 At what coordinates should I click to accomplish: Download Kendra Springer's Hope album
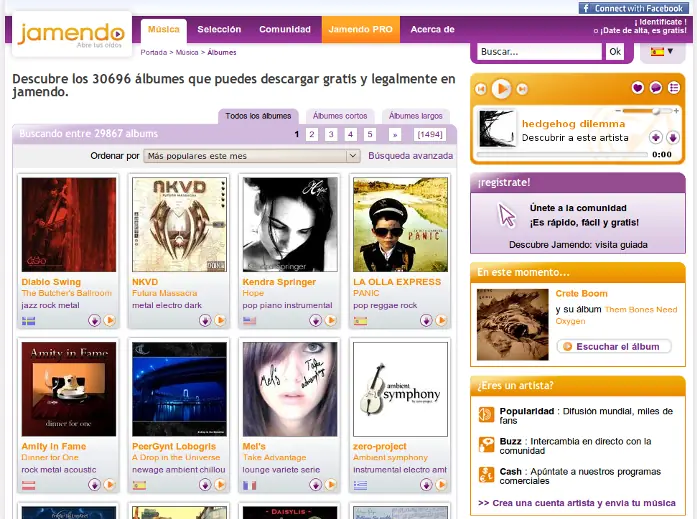point(316,320)
